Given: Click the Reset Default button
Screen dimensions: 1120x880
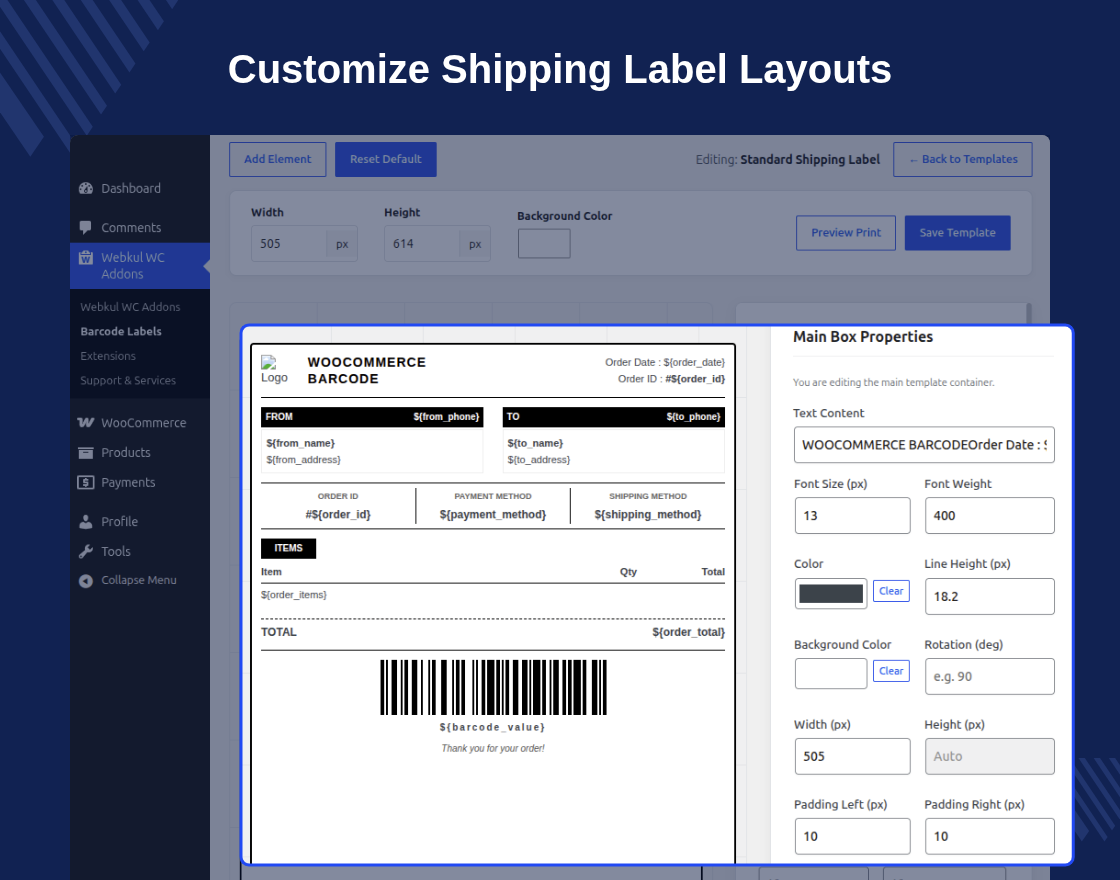Looking at the screenshot, I should pos(386,159).
